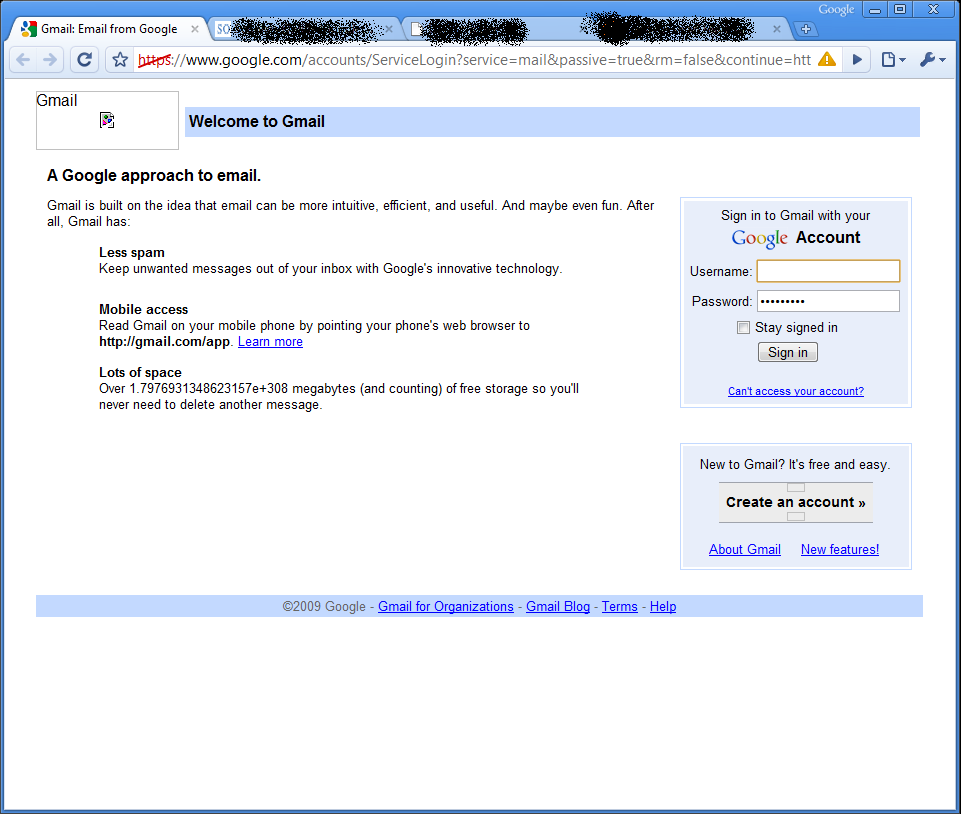Click the '©2009 Google' footer text
The width and height of the screenshot is (961, 814).
[x=324, y=606]
